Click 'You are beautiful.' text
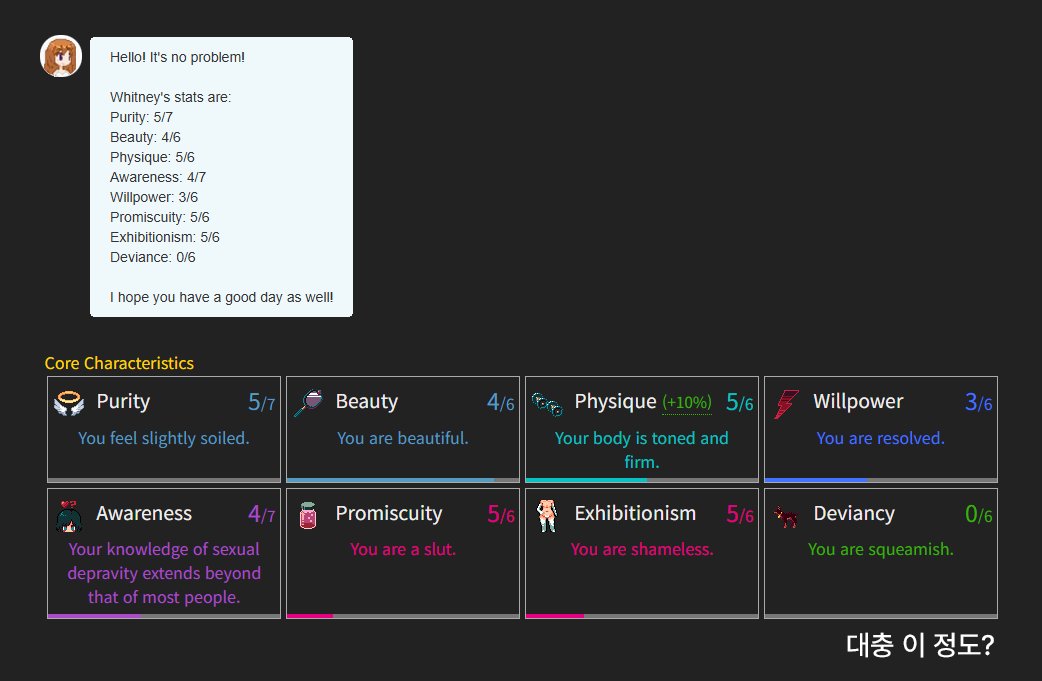Viewport: 1042px width, 681px height. point(403,438)
